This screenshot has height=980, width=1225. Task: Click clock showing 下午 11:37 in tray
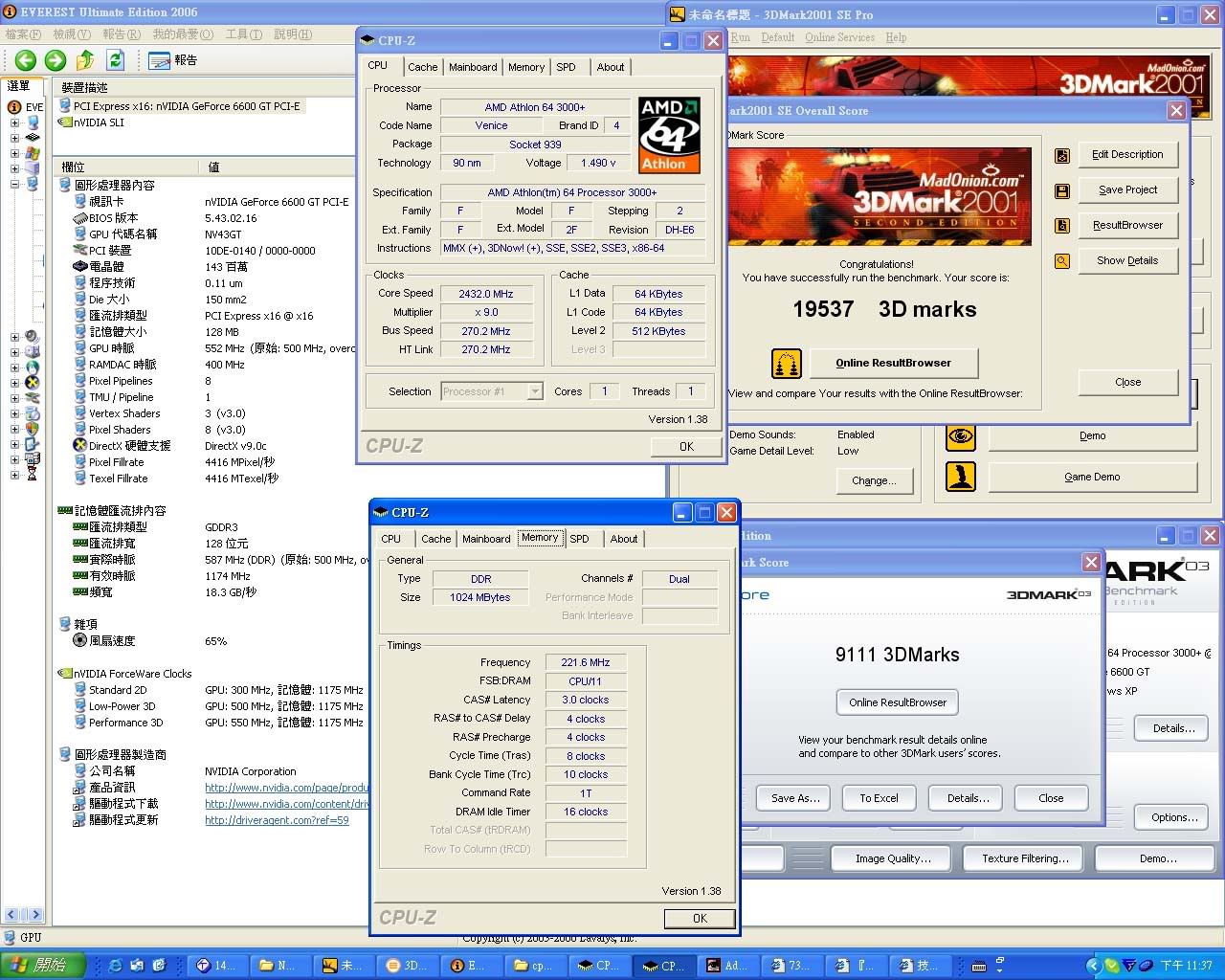1186,966
